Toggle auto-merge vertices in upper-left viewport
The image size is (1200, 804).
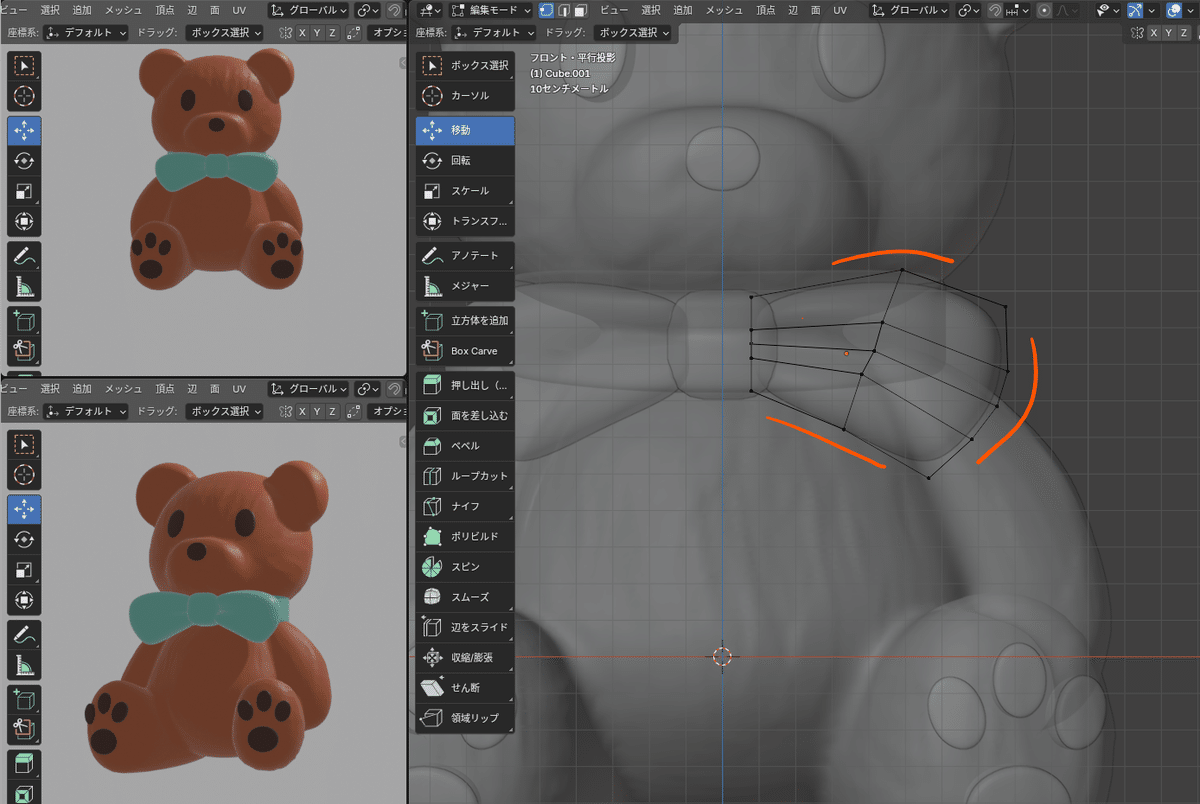(x=353, y=33)
